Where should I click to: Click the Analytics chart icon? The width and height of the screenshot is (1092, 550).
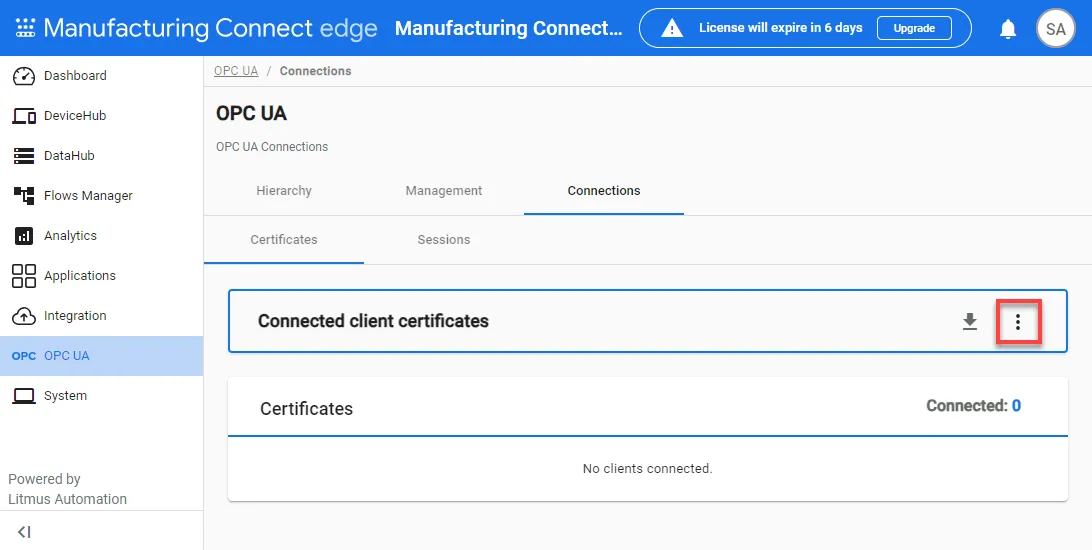click(x=24, y=236)
